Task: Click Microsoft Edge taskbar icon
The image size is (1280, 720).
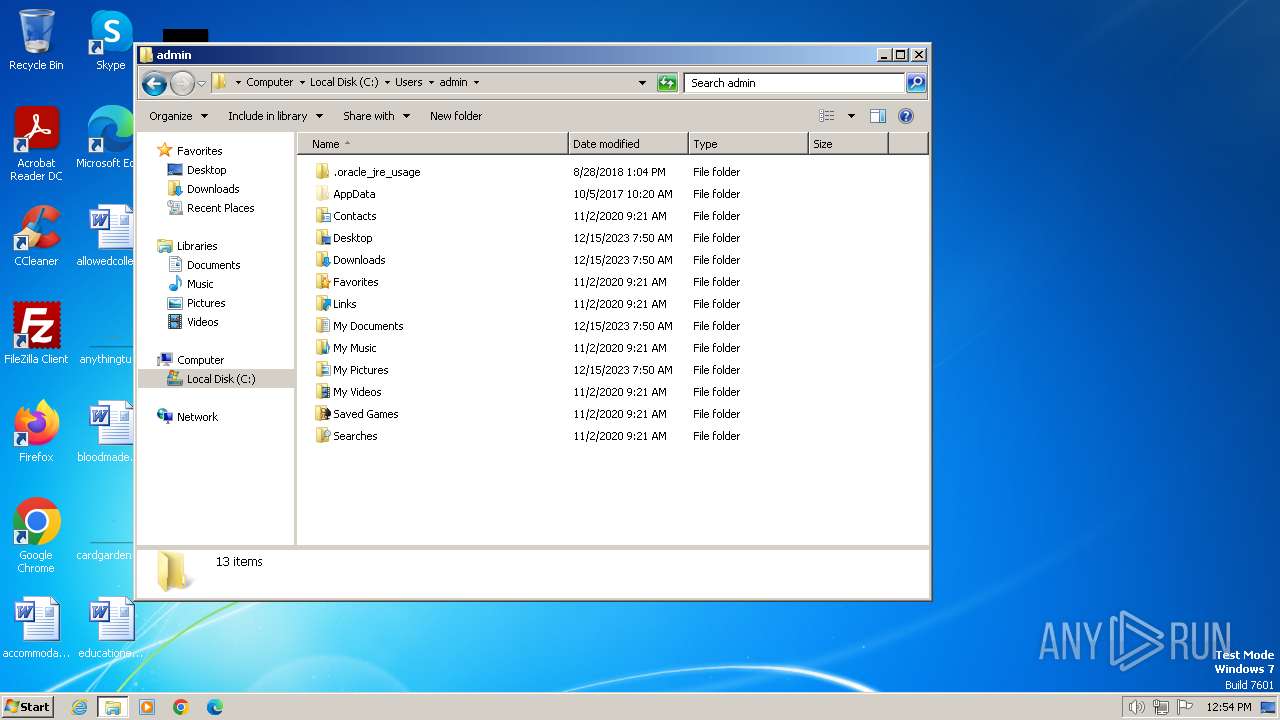Action: tap(215, 707)
